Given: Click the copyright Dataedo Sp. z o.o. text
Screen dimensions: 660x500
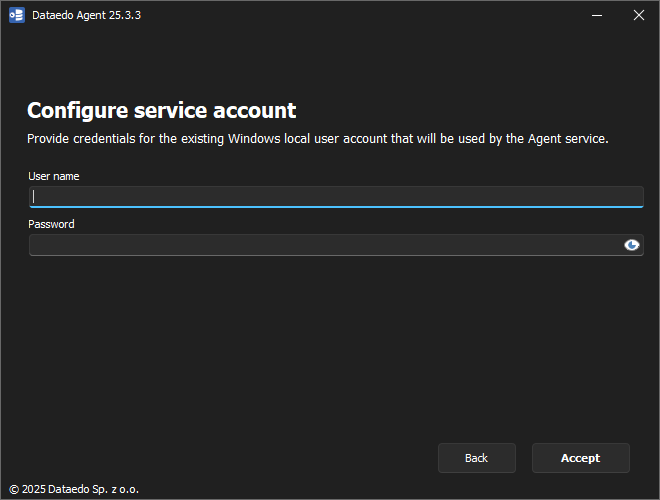Looking at the screenshot, I should click(x=74, y=489).
